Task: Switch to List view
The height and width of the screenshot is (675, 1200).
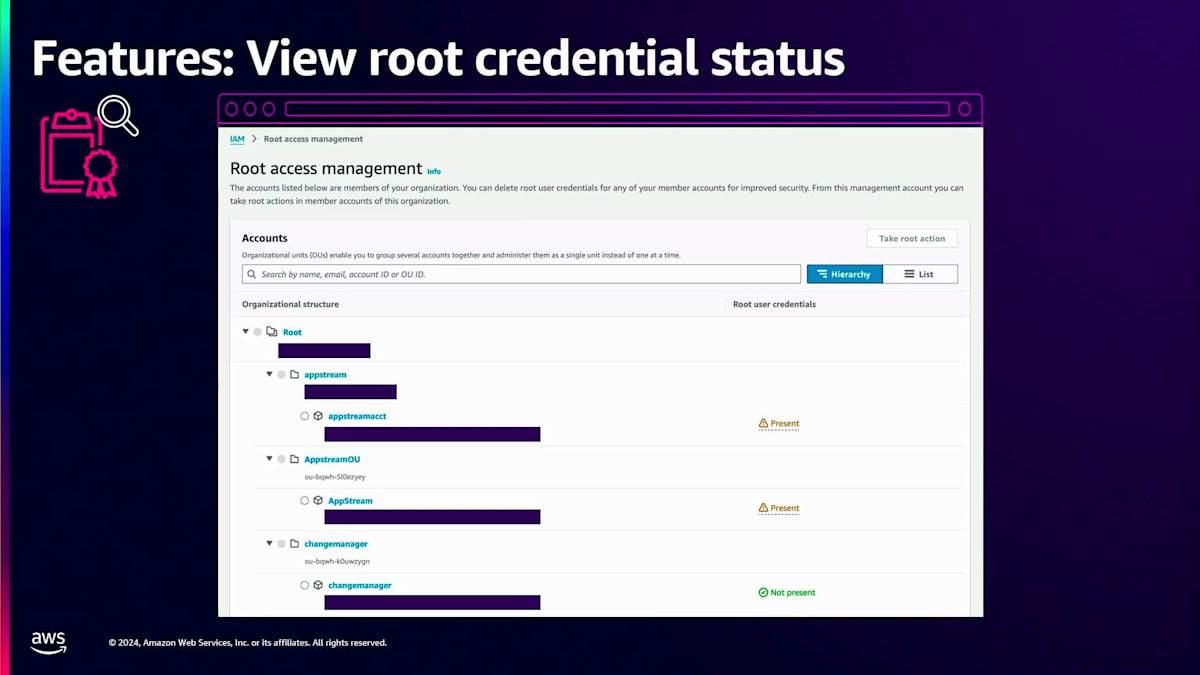Action: 920,274
